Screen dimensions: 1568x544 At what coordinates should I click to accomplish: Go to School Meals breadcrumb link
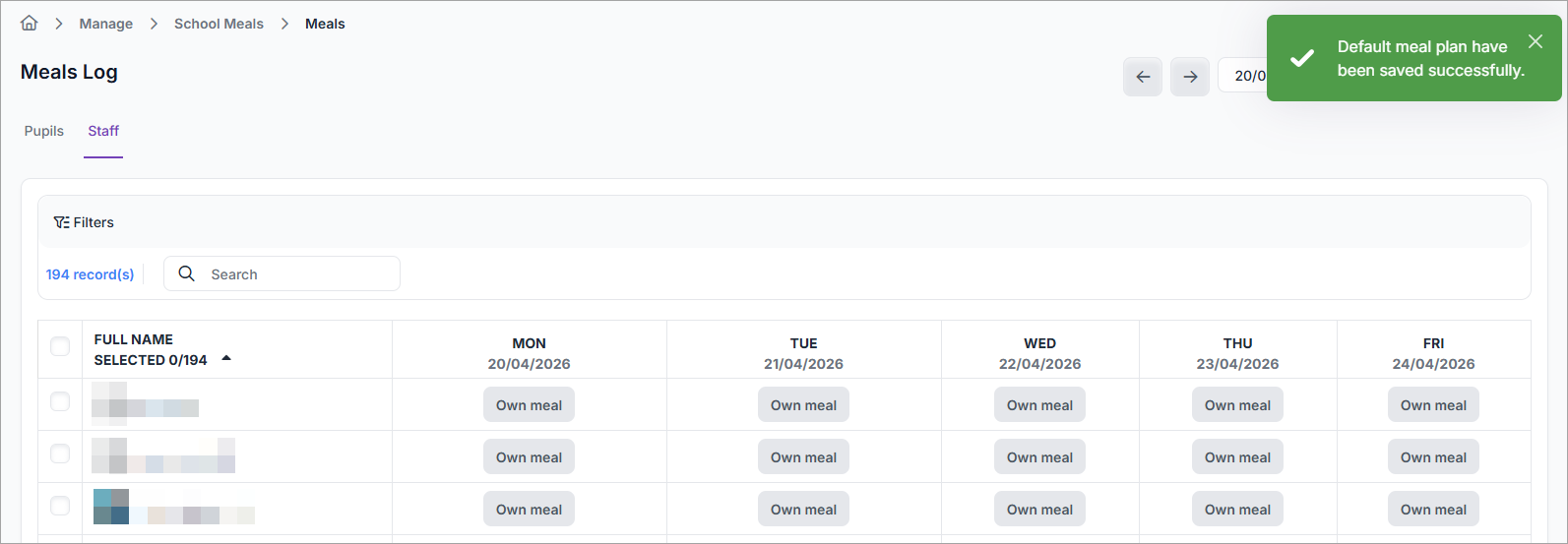coord(219,24)
